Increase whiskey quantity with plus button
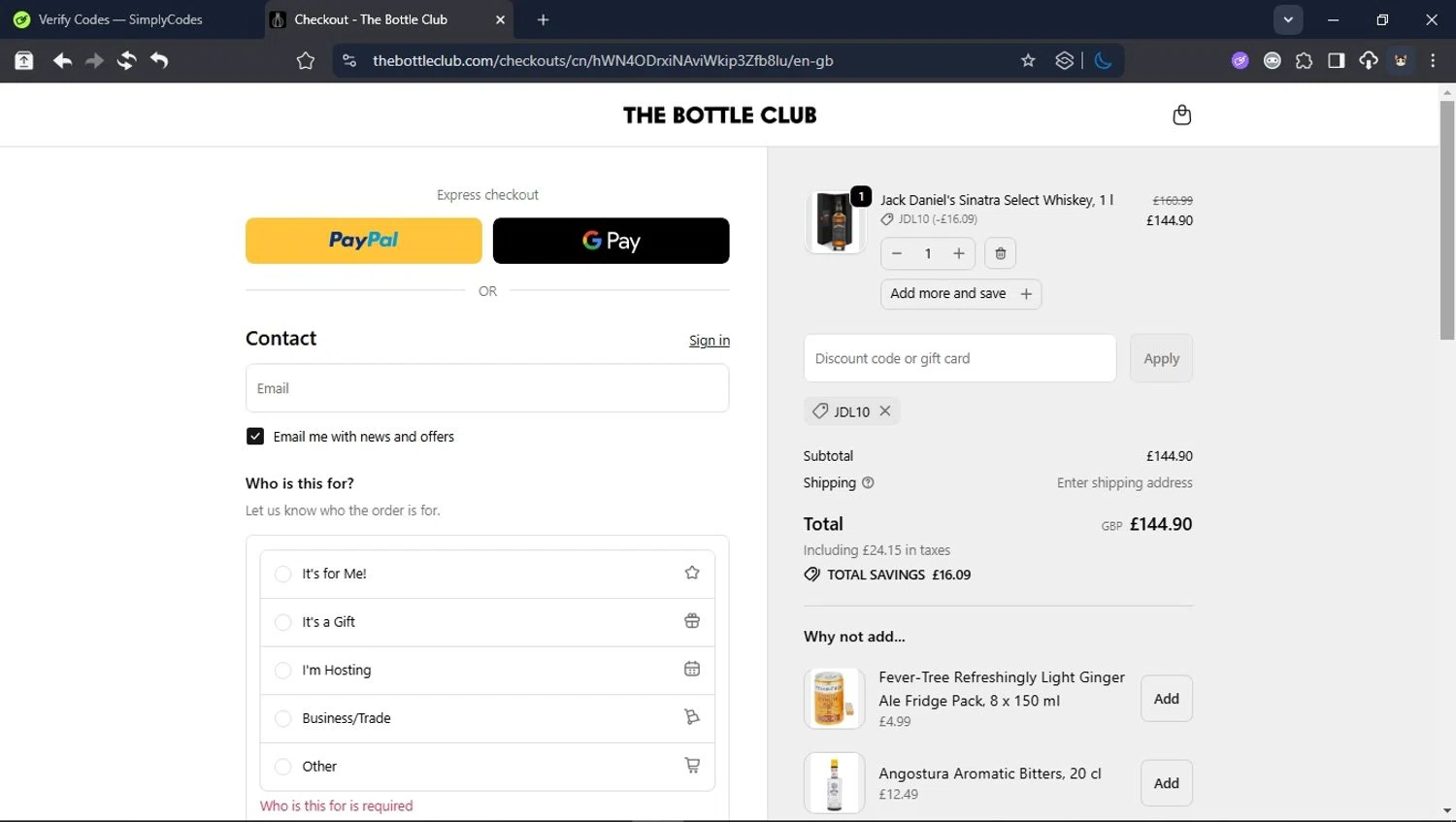Image resolution: width=1456 pixels, height=822 pixels. click(959, 253)
